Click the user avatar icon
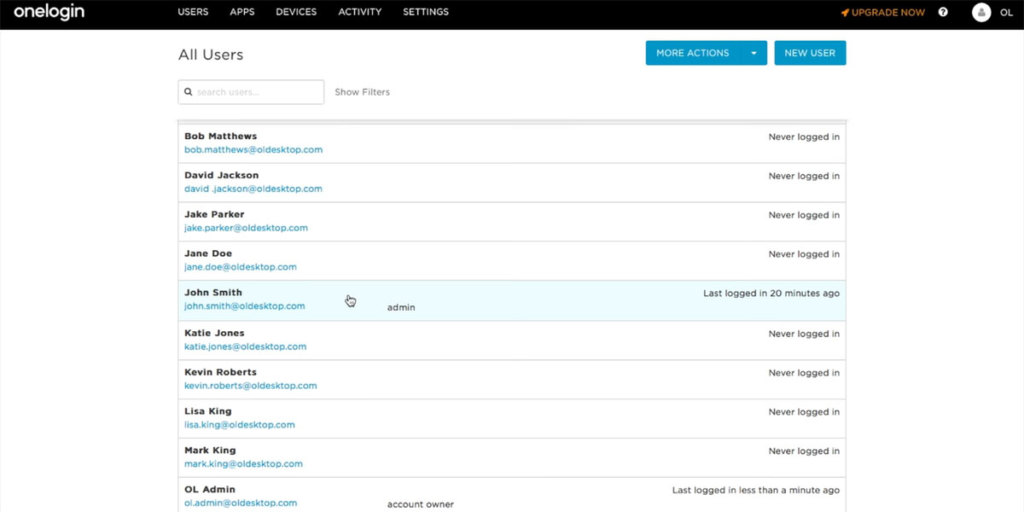The width and height of the screenshot is (1024, 512). click(981, 13)
